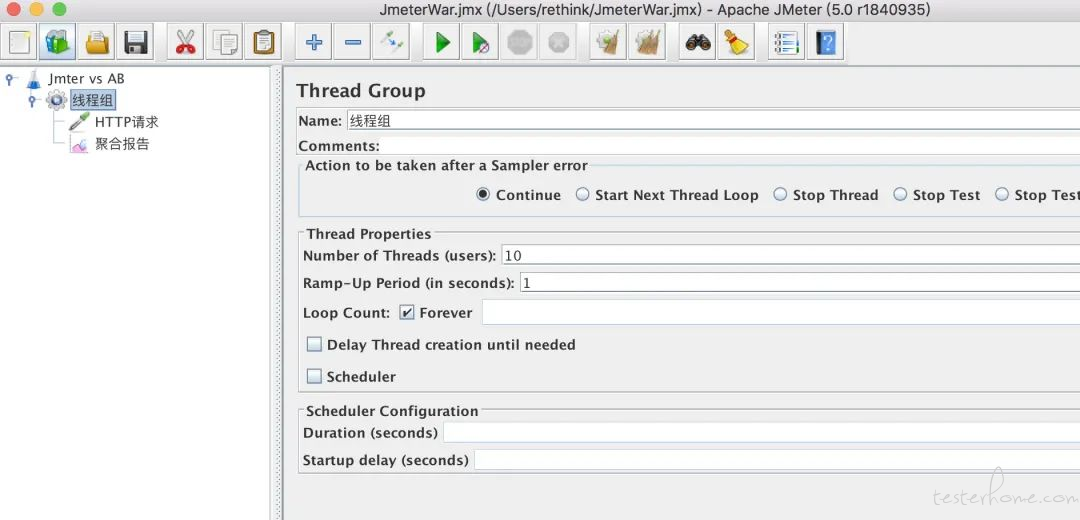Viewport: 1080px width, 520px height.
Task: Click Reset Search brush icon
Action: 736,43
